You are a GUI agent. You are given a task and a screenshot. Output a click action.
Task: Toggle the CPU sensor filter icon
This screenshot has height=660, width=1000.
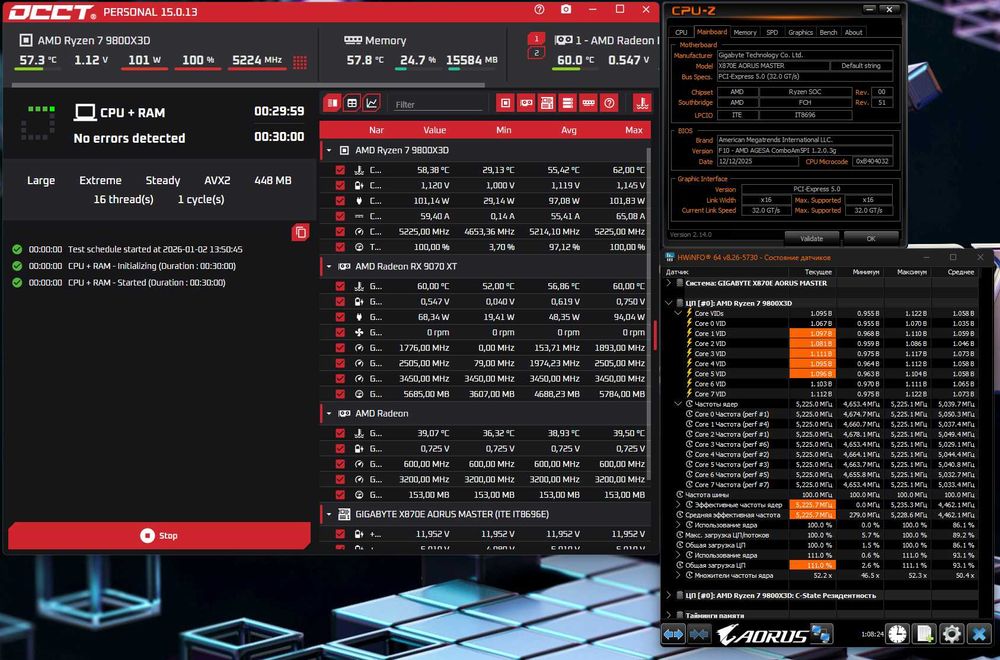tap(505, 103)
